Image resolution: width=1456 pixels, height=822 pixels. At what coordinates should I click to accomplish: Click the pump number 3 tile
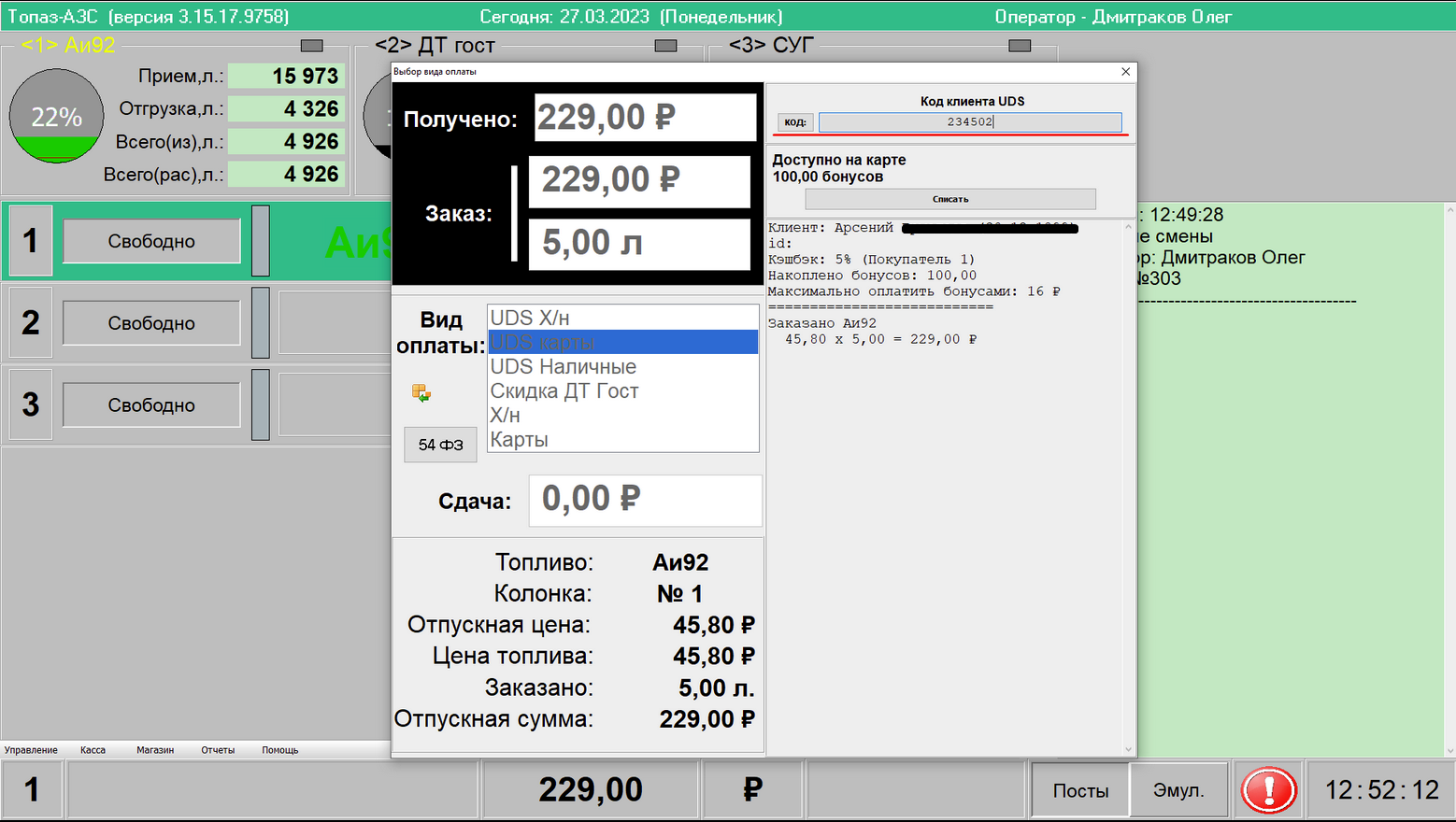pyautogui.click(x=31, y=405)
